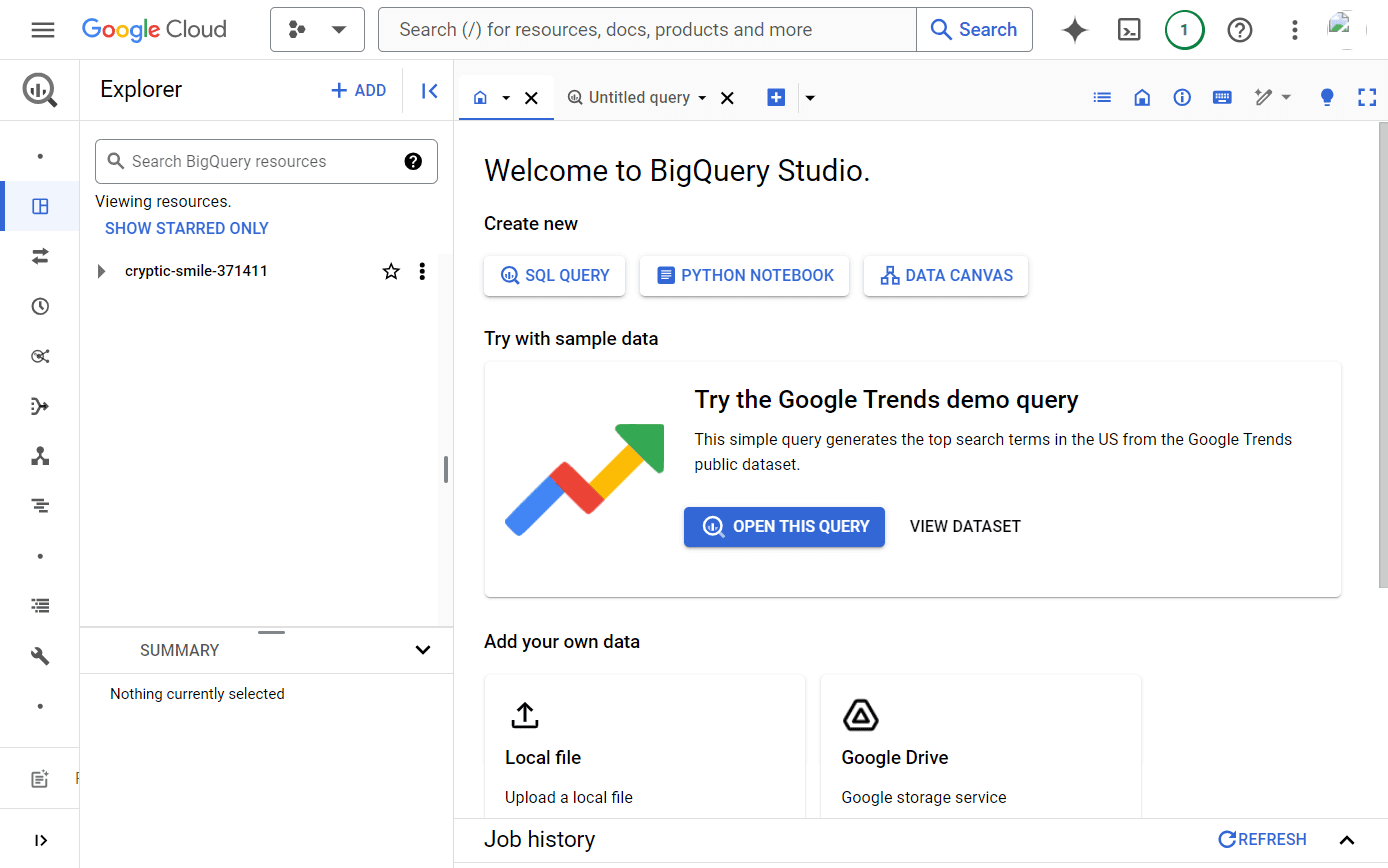Click SHOW STARRED ONLY link
The height and width of the screenshot is (868, 1388).
187,228
